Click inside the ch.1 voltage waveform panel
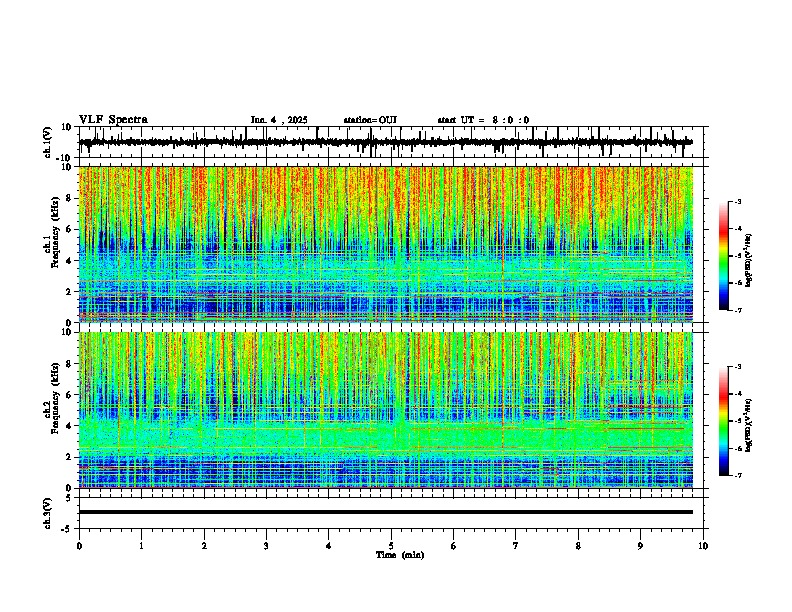 pyautogui.click(x=390, y=142)
